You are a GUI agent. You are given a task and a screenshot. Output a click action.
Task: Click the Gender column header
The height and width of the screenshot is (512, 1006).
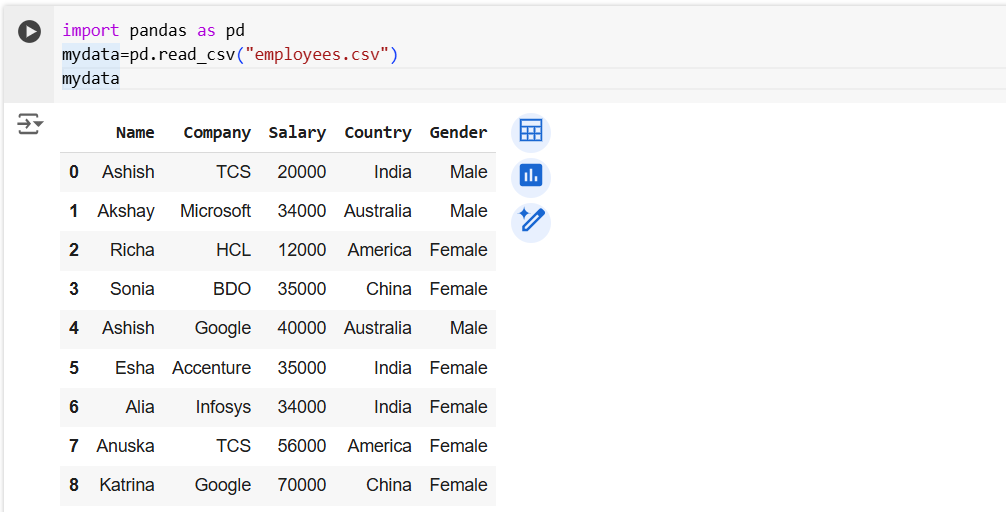(x=458, y=132)
